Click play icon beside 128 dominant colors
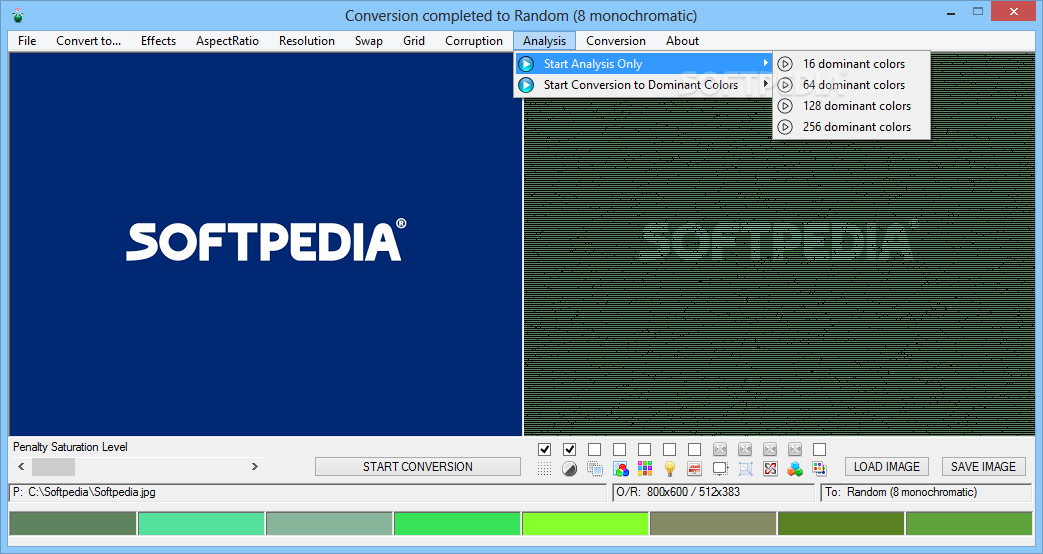The image size is (1043, 554). point(786,106)
